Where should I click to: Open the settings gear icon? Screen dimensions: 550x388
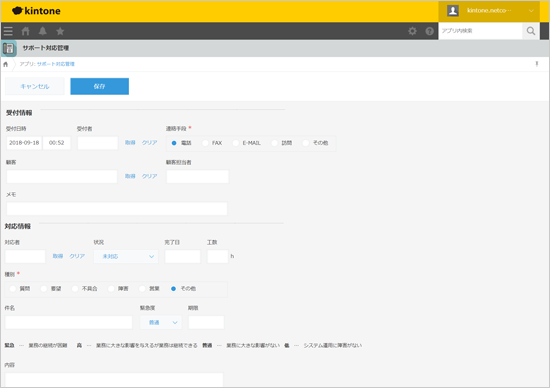412,31
